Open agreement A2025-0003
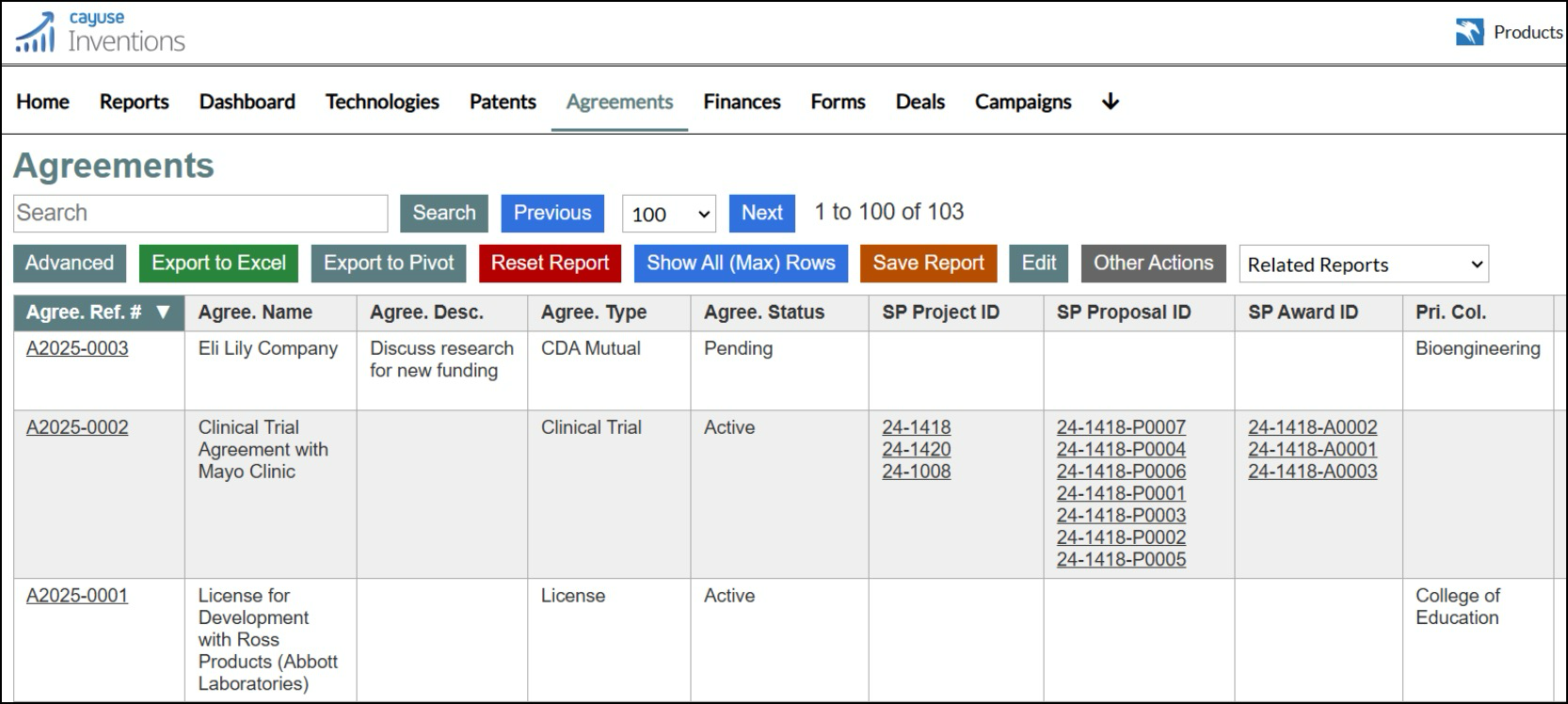The width and height of the screenshot is (1568, 704). pyautogui.click(x=77, y=348)
